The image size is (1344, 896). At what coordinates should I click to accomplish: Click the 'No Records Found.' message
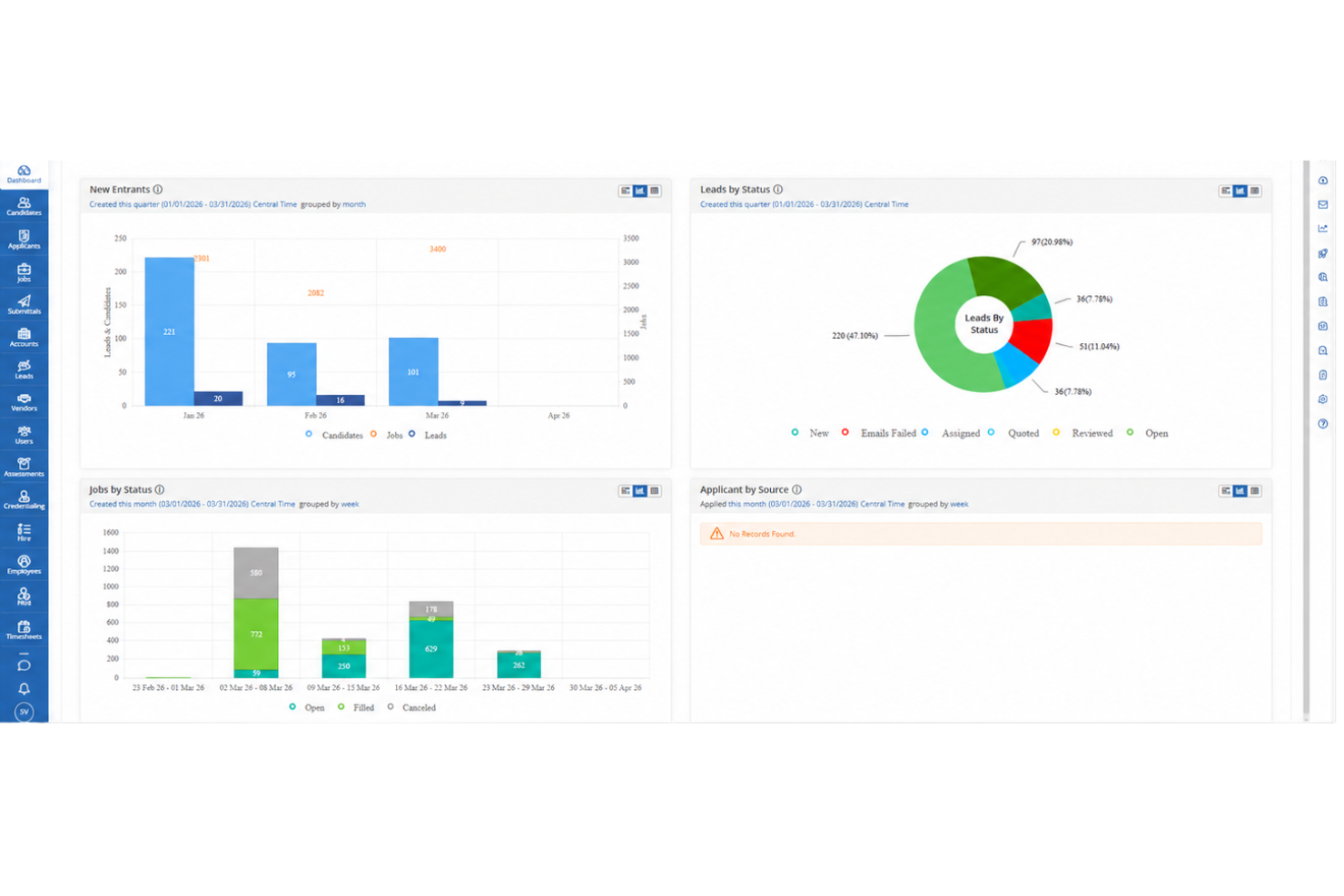pos(762,534)
